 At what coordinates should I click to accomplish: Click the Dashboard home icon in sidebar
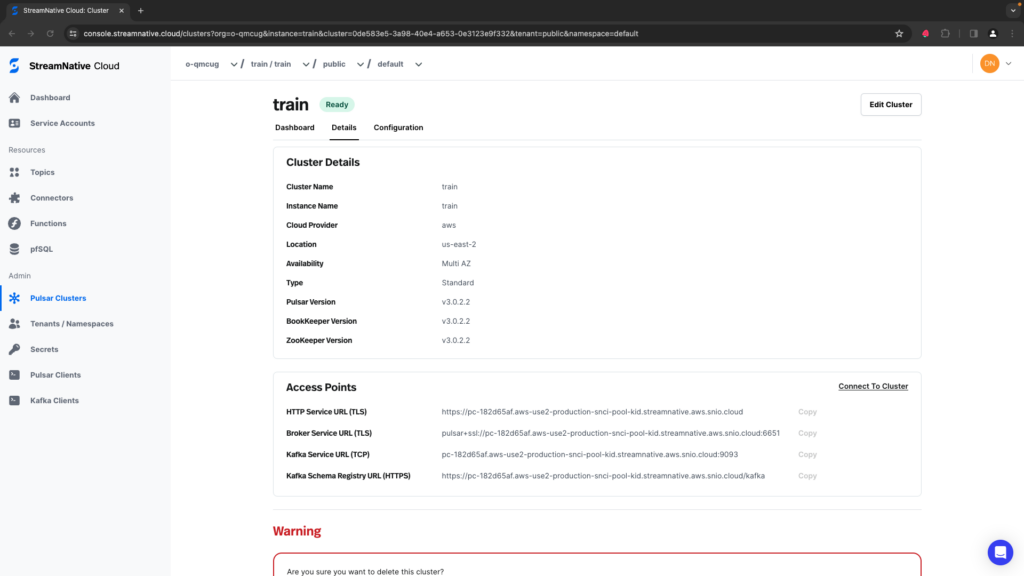tap(14, 98)
